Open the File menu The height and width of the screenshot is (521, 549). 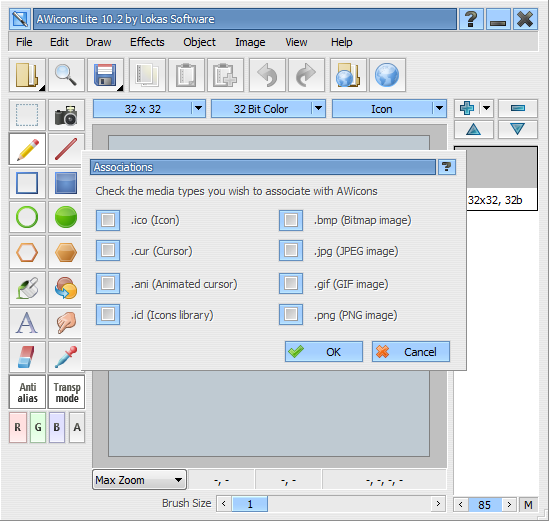(x=24, y=42)
